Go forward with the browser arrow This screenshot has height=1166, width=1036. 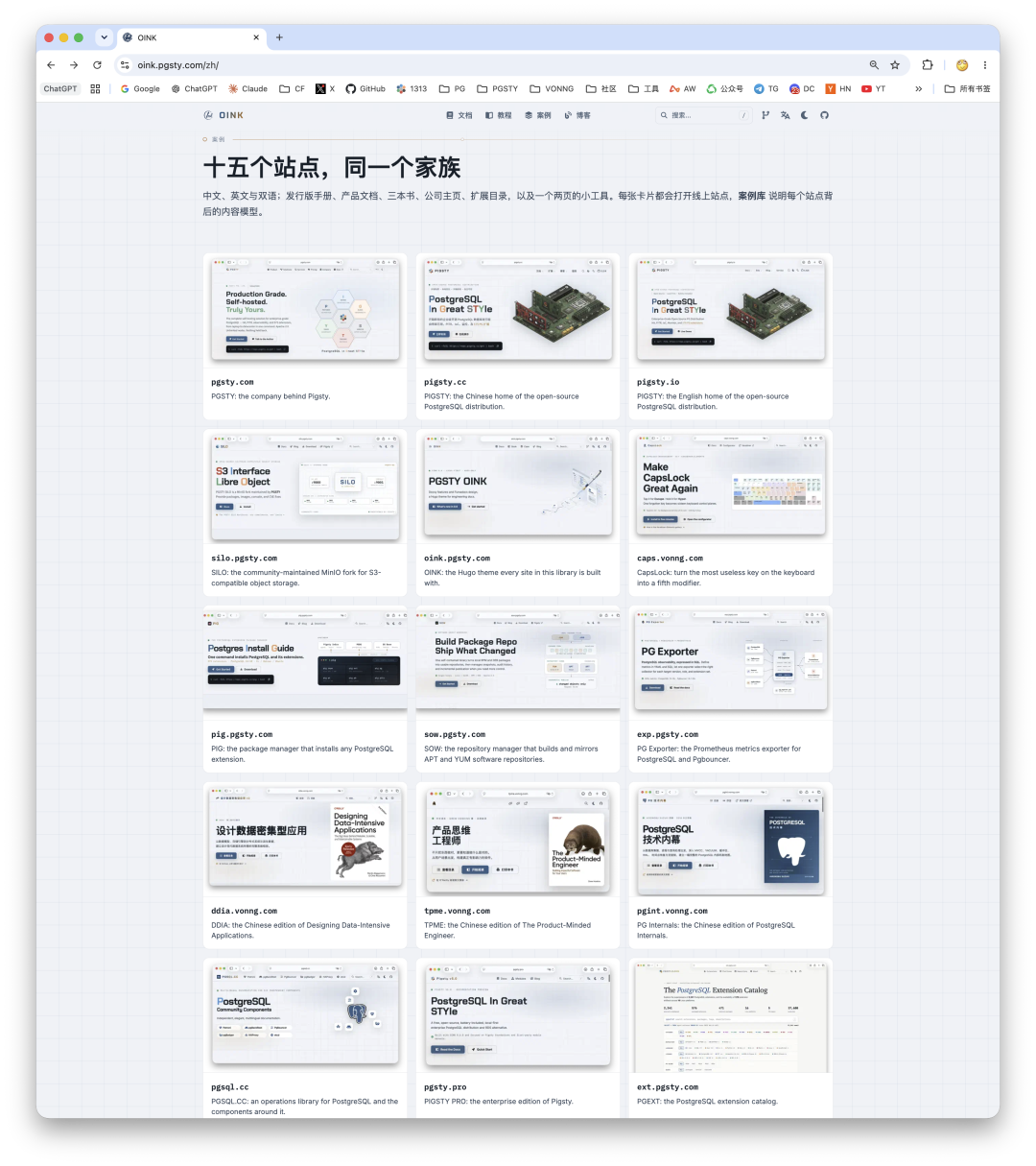(x=74, y=65)
